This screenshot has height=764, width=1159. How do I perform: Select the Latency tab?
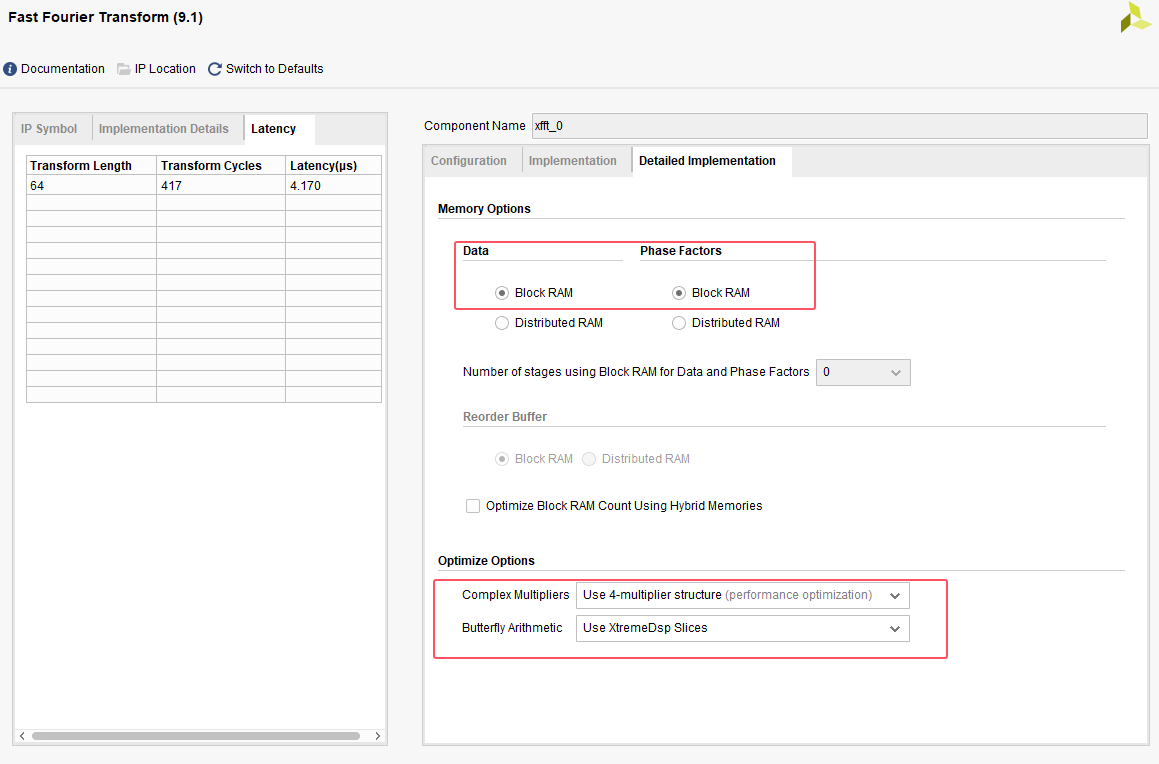[273, 129]
